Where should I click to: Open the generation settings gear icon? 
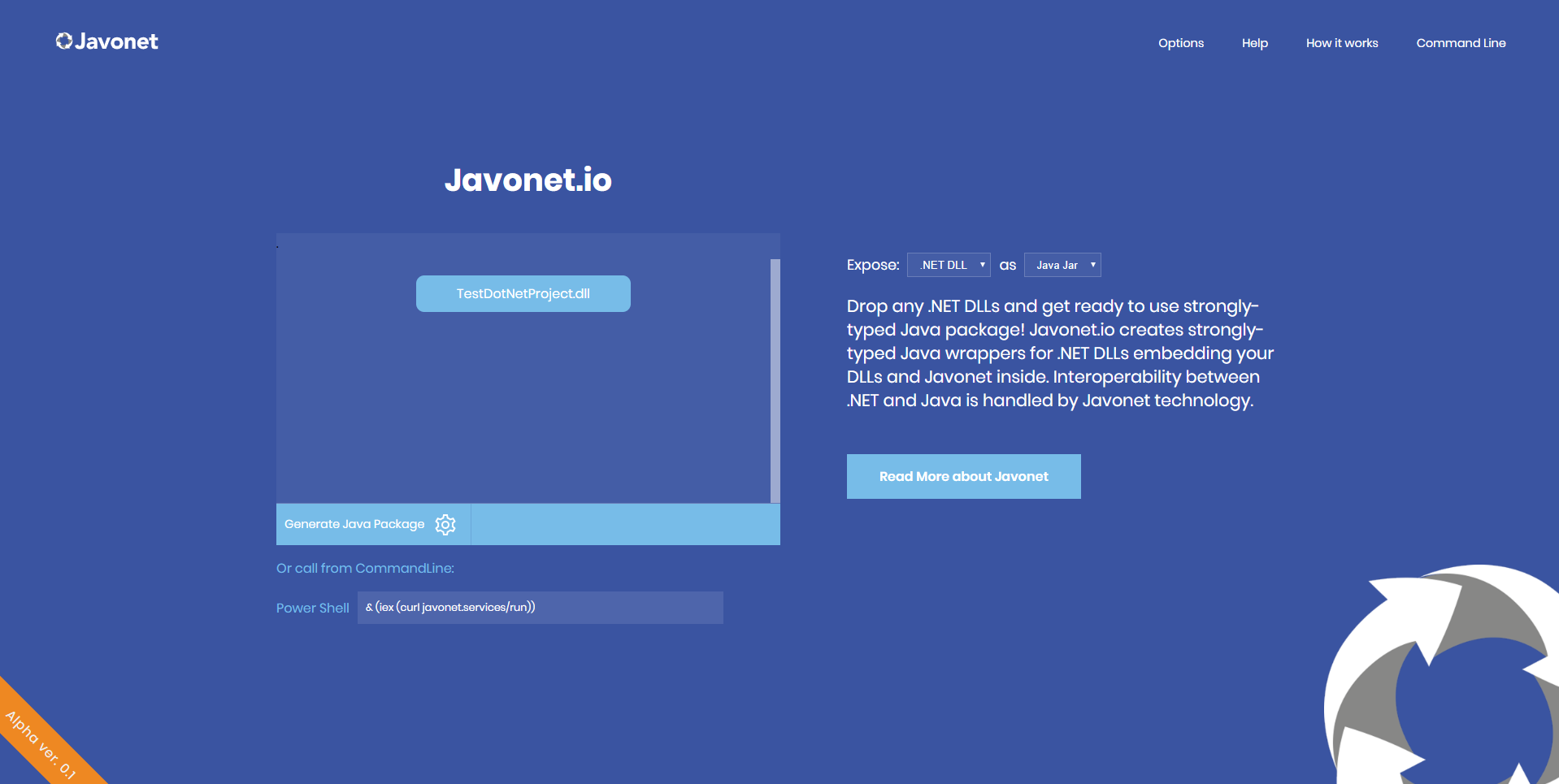pyautogui.click(x=445, y=525)
